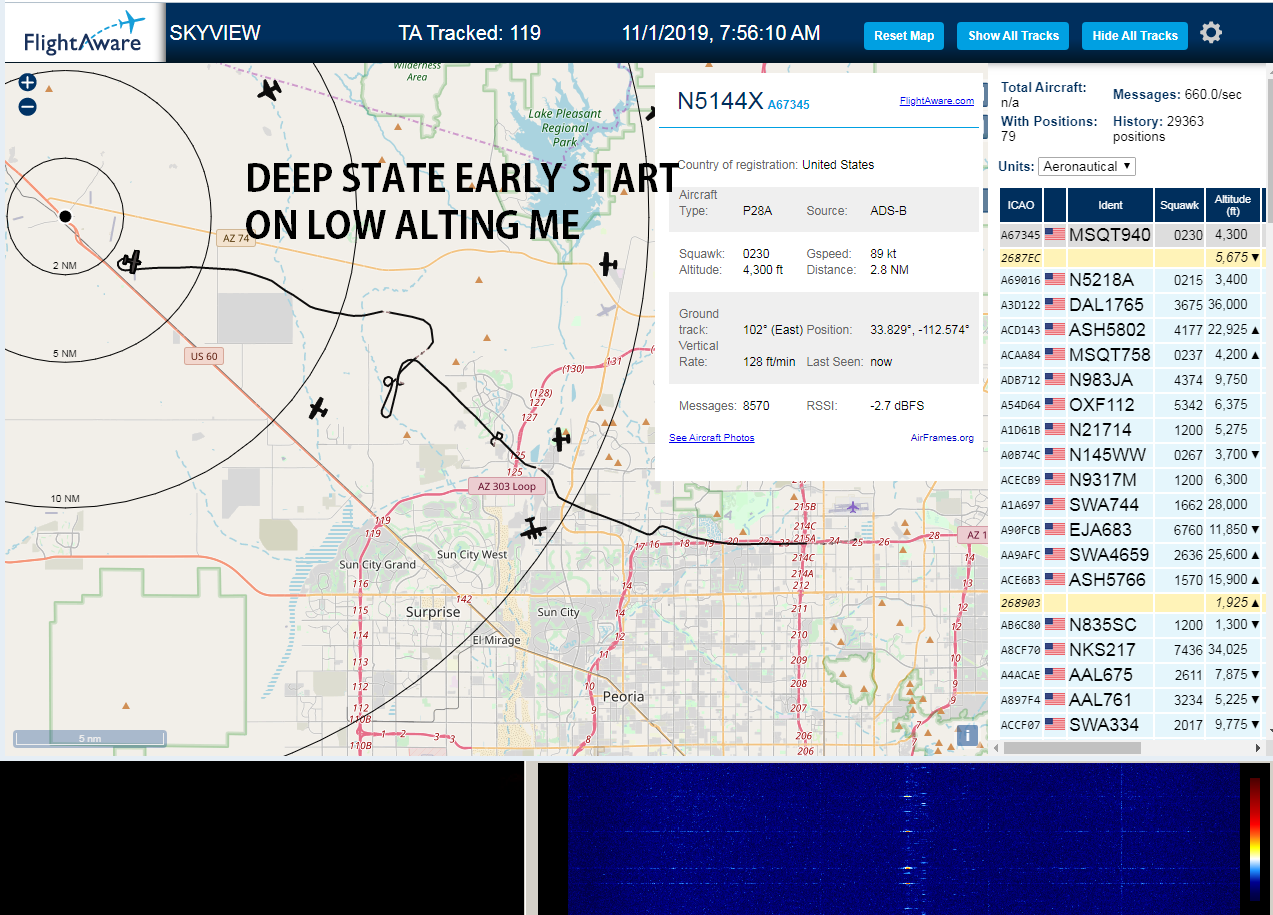Click the spectrum waterfall display
This screenshot has height=915, width=1273.
coord(903,838)
